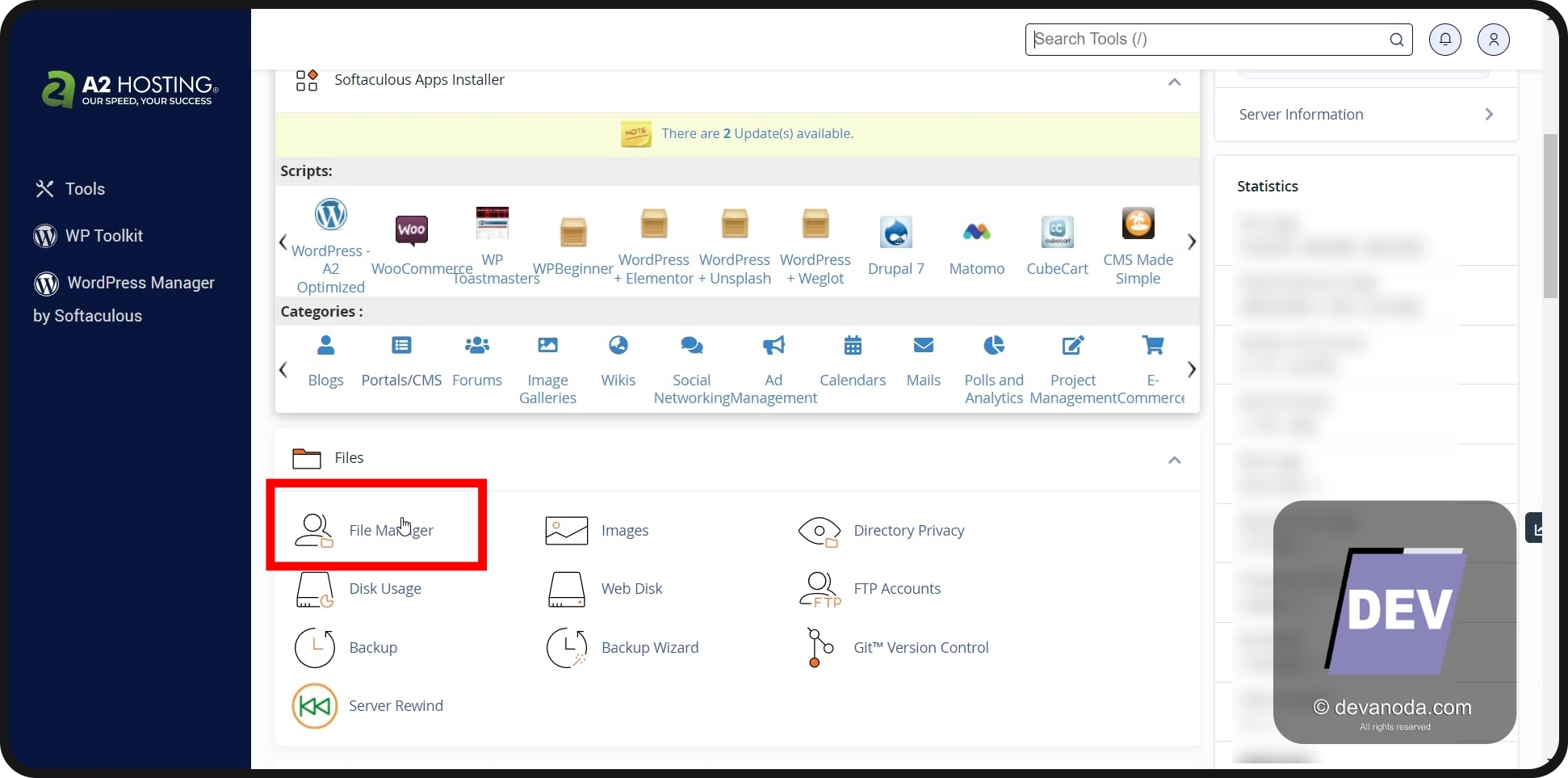The height and width of the screenshot is (778, 1568).
Task: Show next scripts with right arrow
Action: (x=1192, y=242)
